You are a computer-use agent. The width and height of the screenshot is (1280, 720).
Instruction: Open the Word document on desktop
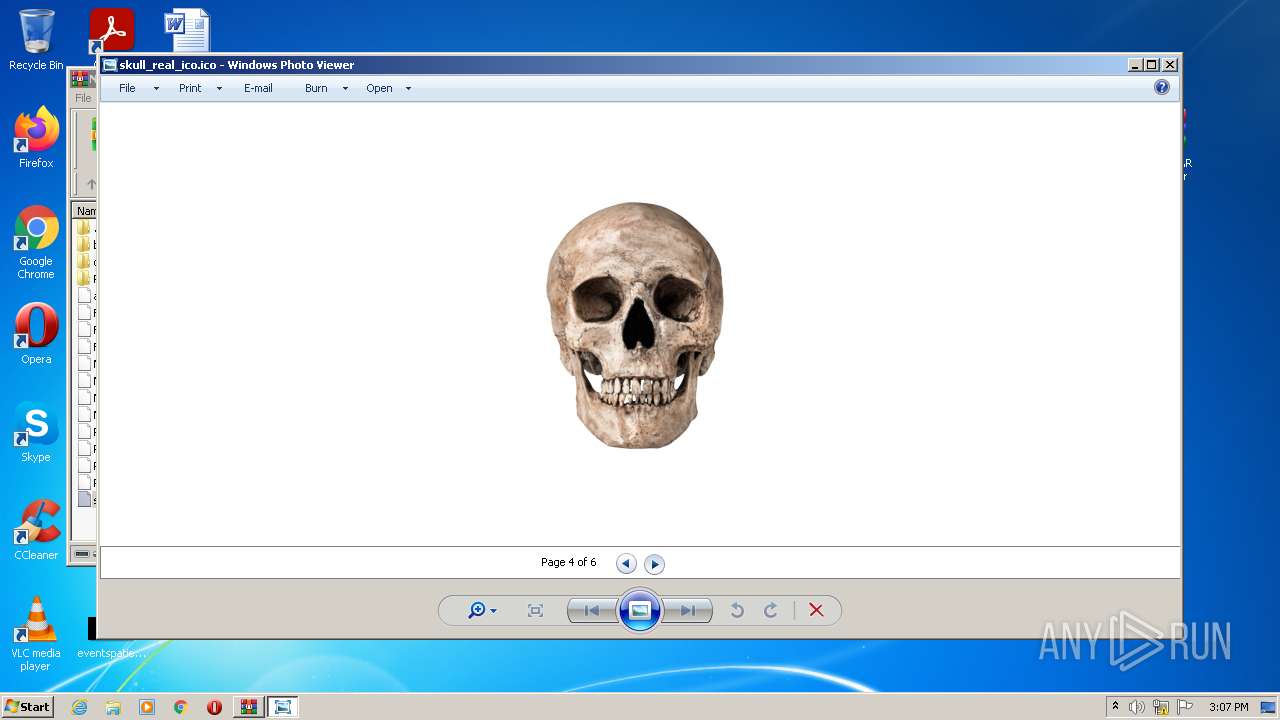pyautogui.click(x=187, y=31)
